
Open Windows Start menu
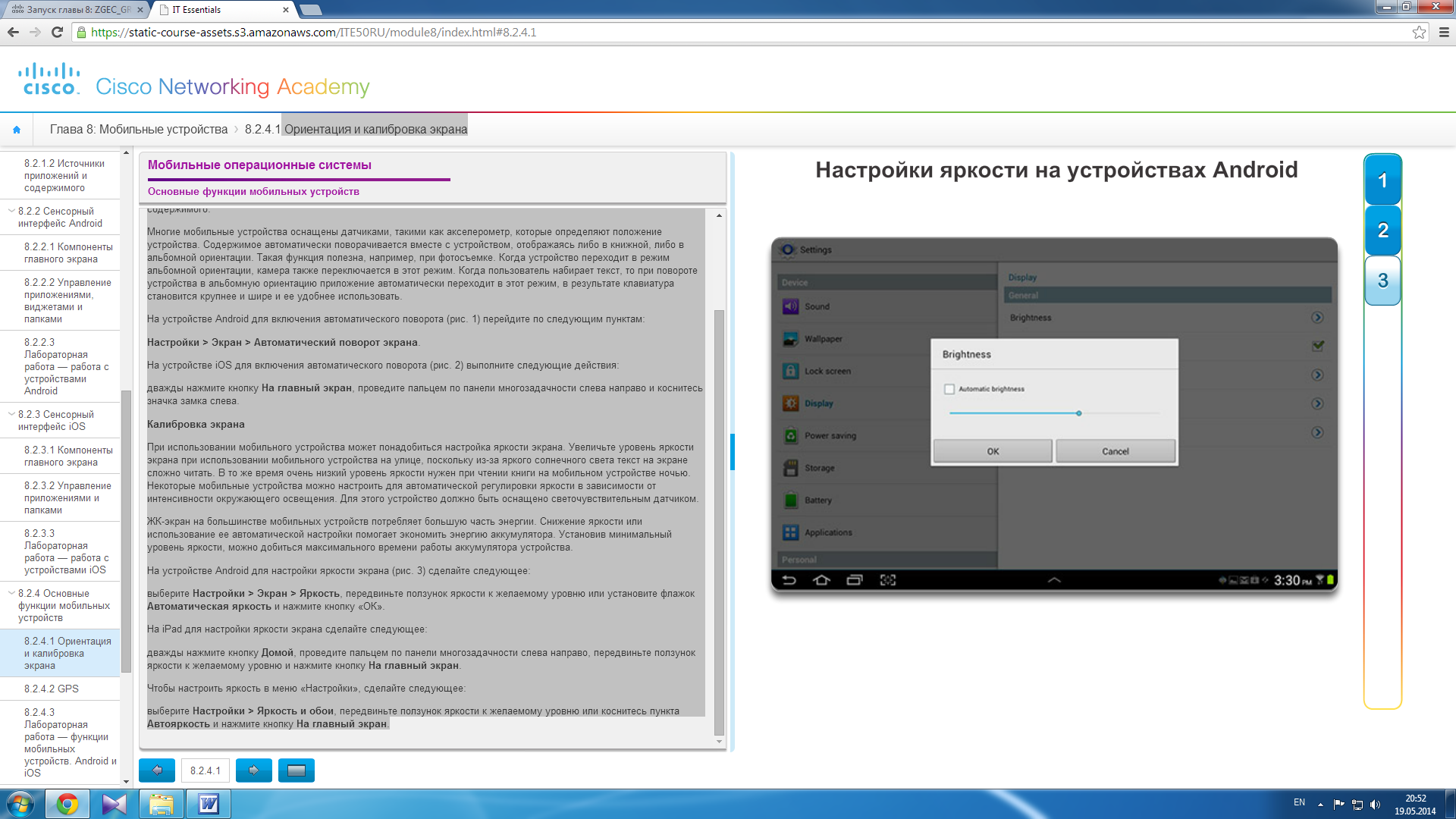click(20, 804)
